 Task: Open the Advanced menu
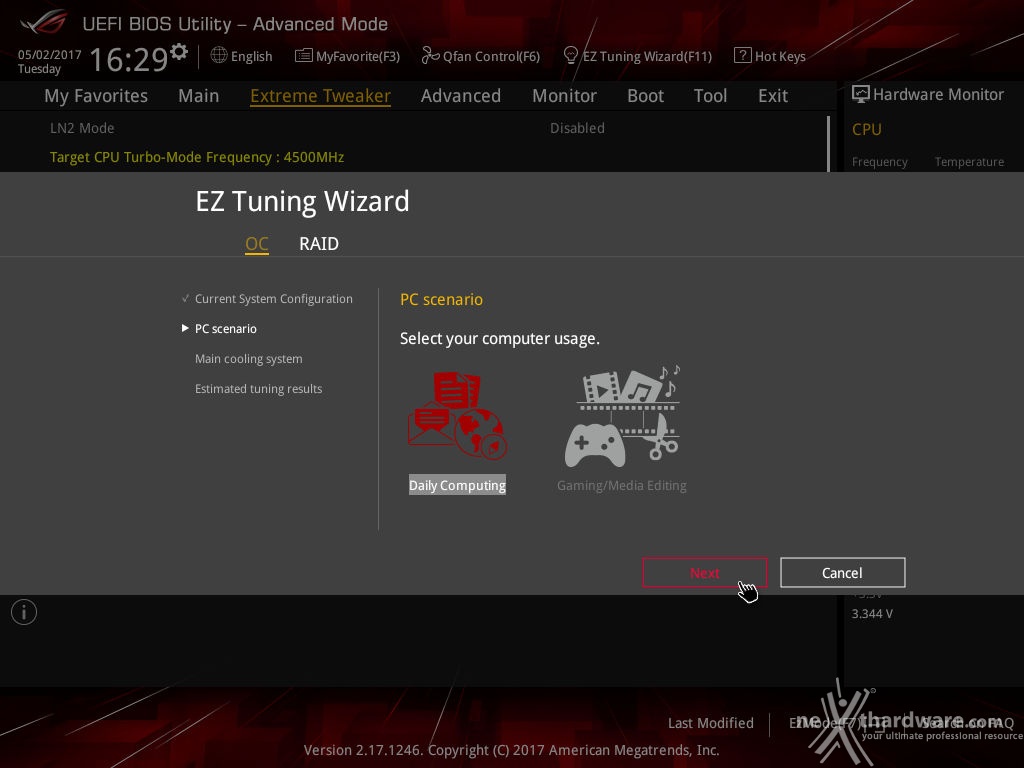461,96
